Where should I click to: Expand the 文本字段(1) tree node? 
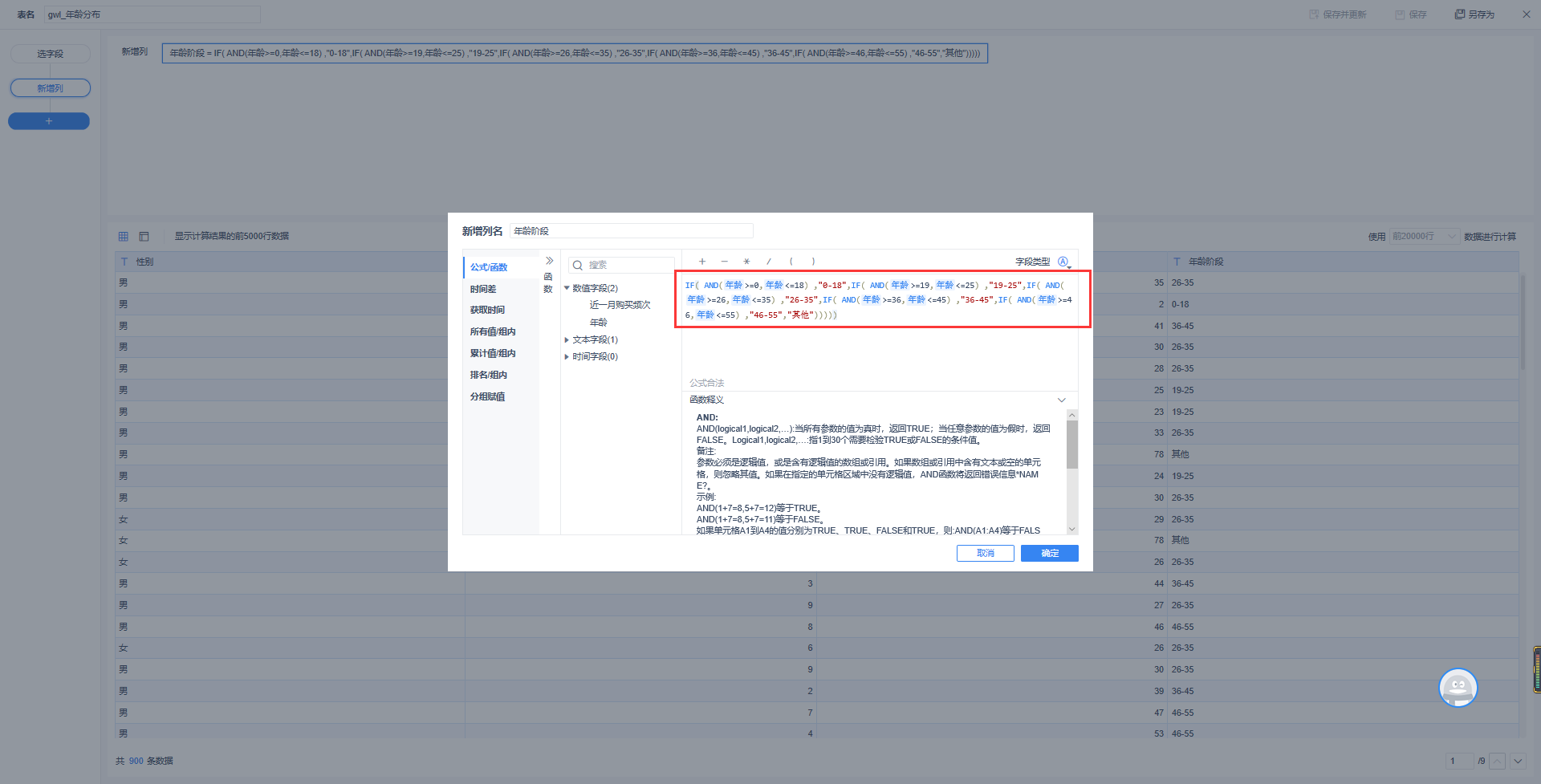[x=567, y=340]
